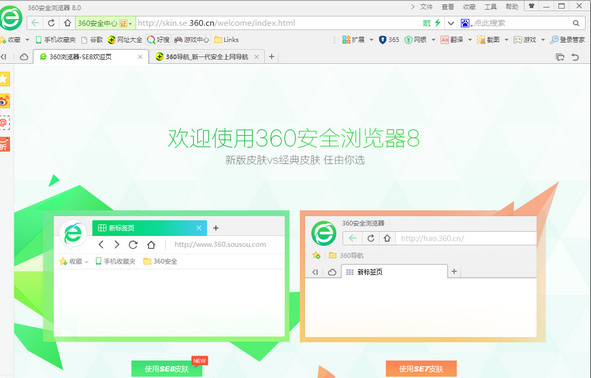Close the 360浏览器-SE8欢迎页 tab
Image resolution: width=591 pixels, height=378 pixels.
coord(140,57)
